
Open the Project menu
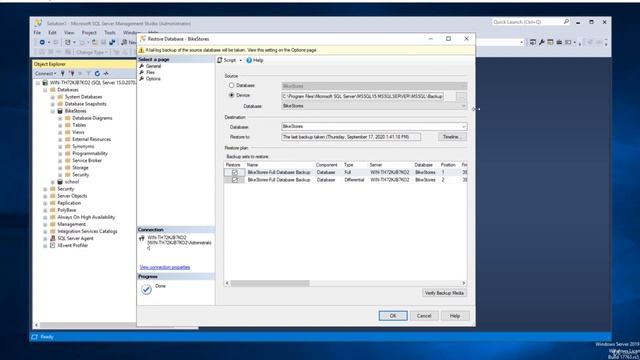(89, 32)
